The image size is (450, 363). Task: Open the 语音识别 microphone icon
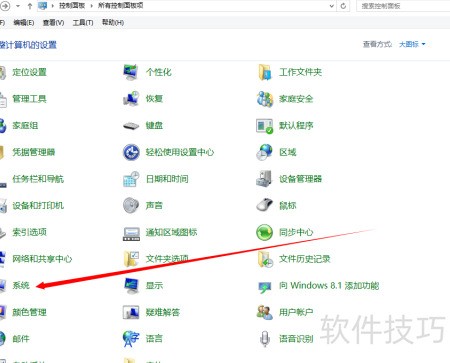pyautogui.click(x=265, y=339)
